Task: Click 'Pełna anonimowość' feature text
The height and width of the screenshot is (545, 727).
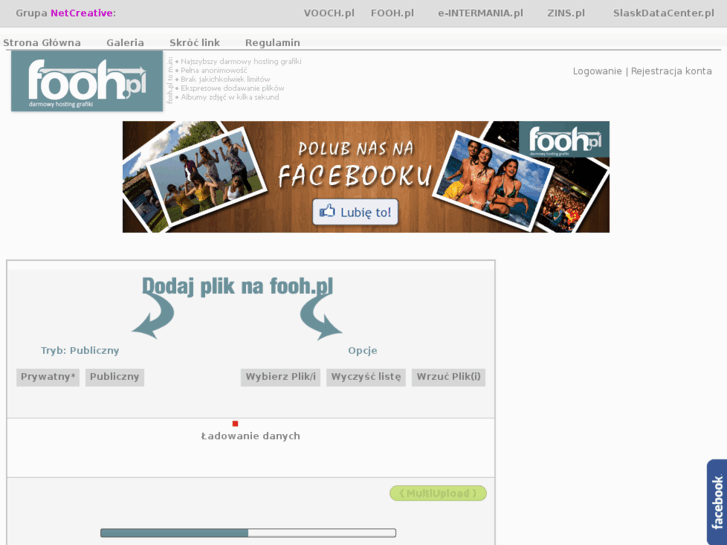Action: pyautogui.click(x=214, y=71)
